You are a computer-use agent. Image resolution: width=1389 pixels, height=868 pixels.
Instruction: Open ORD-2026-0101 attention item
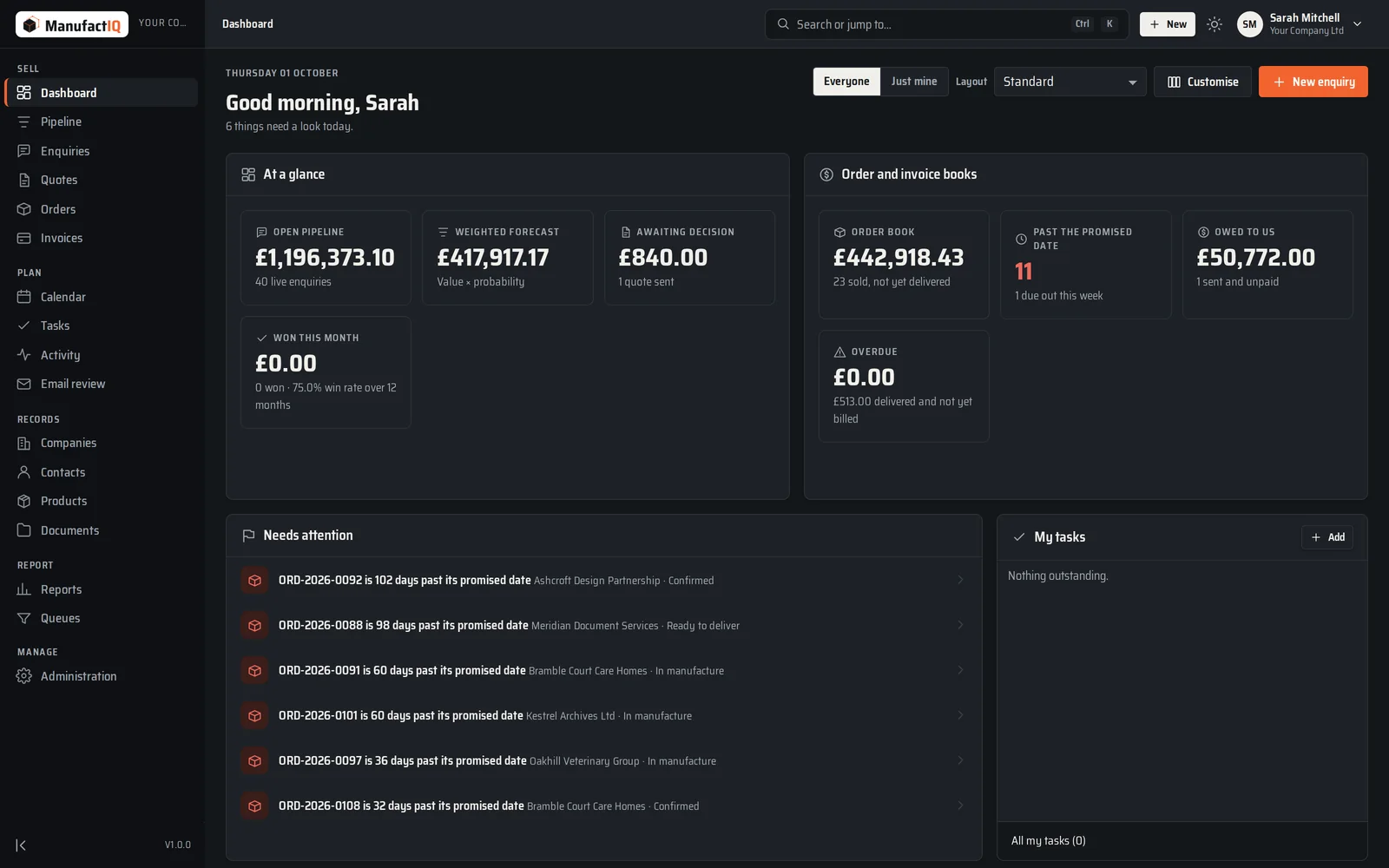[604, 715]
